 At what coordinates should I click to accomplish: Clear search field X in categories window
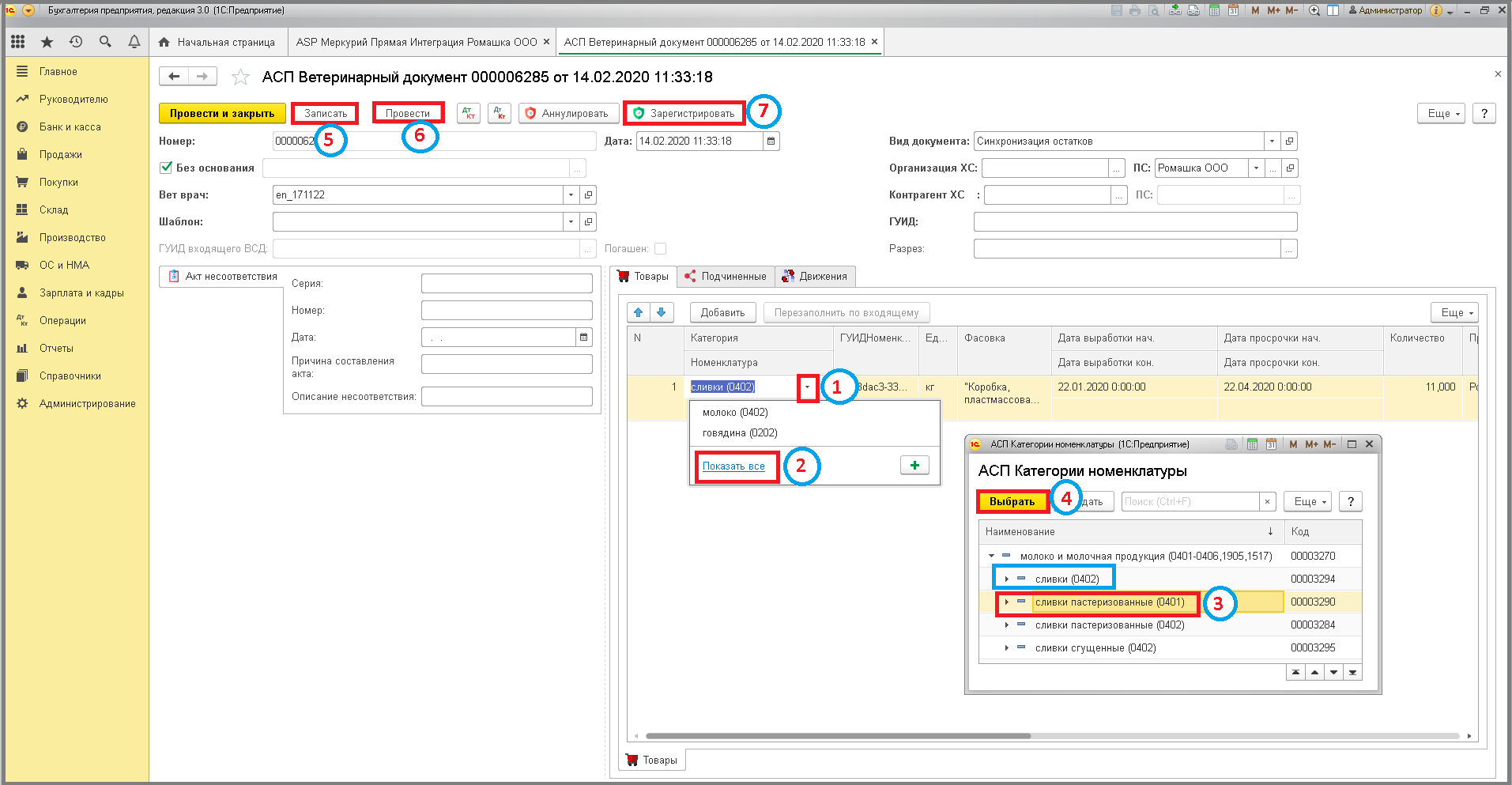click(x=1268, y=501)
